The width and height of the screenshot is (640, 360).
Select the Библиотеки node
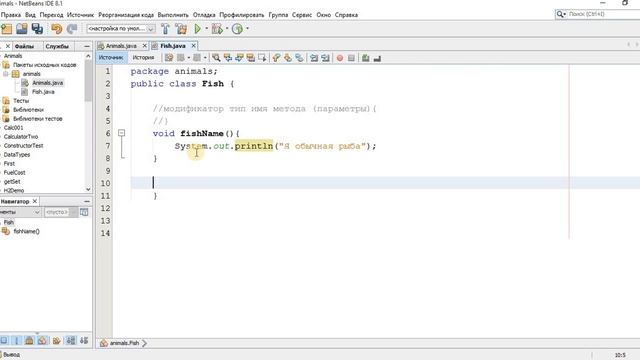pos(28,110)
